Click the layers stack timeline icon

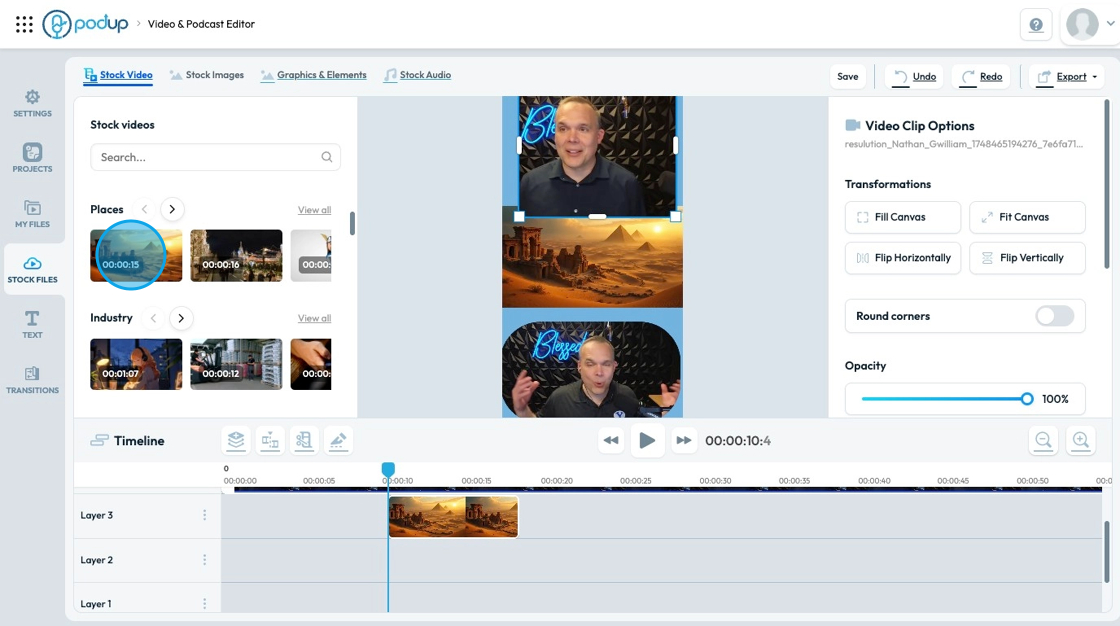(236, 440)
